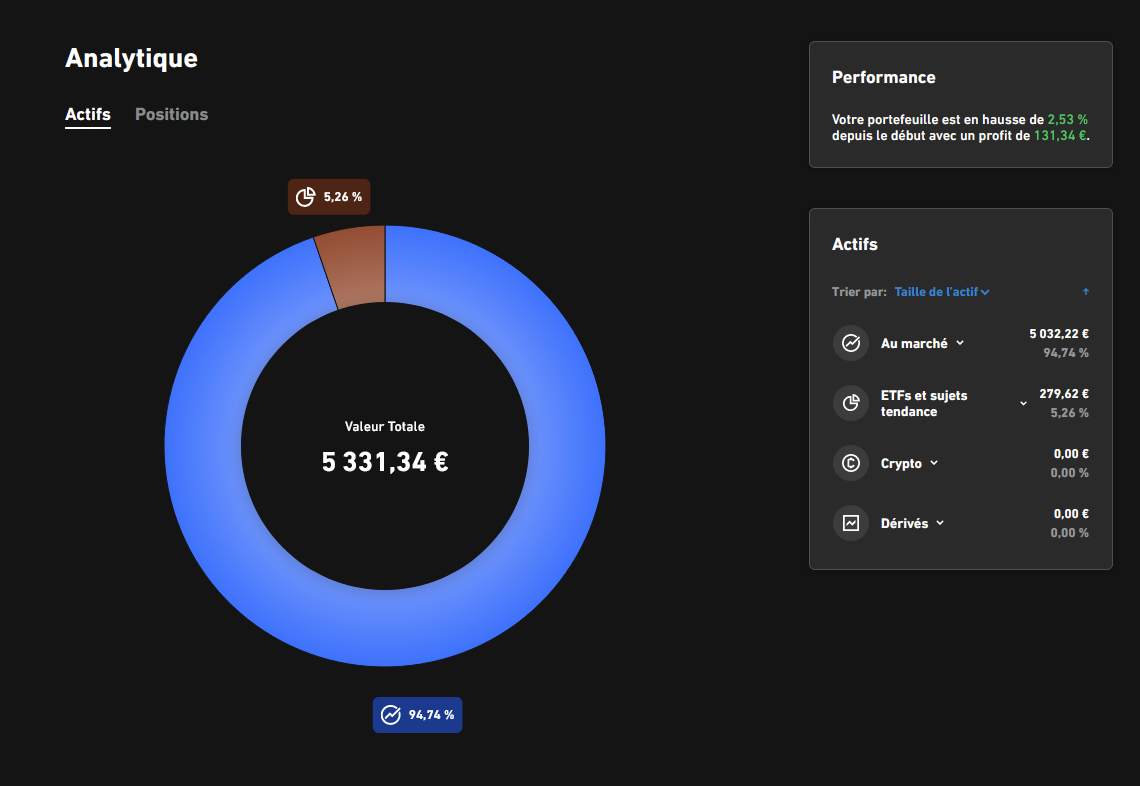Screen dimensions: 1140x786
Task: Click the Dérivés graph icon
Action: pyautogui.click(x=851, y=523)
